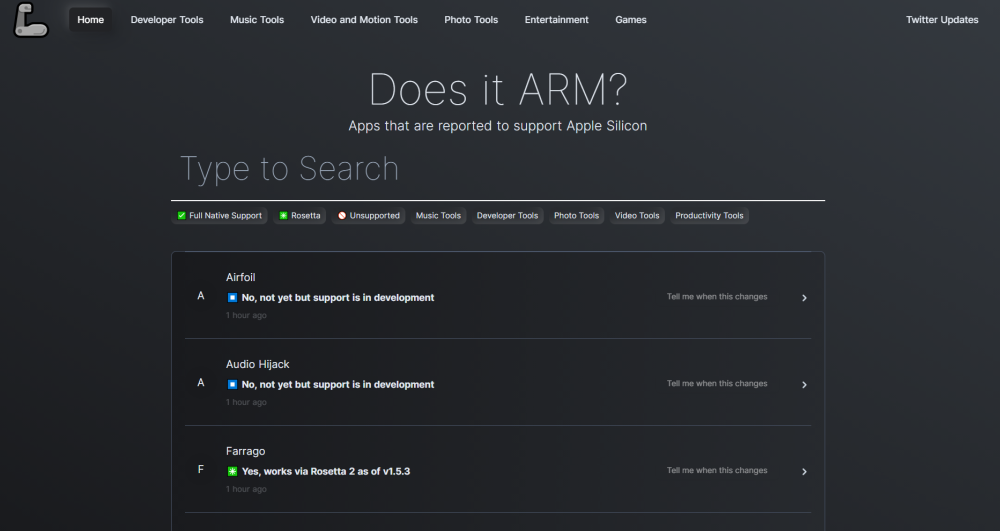Click Tell me when this changes for Farrago
This screenshot has width=1000, height=531.
coord(717,470)
